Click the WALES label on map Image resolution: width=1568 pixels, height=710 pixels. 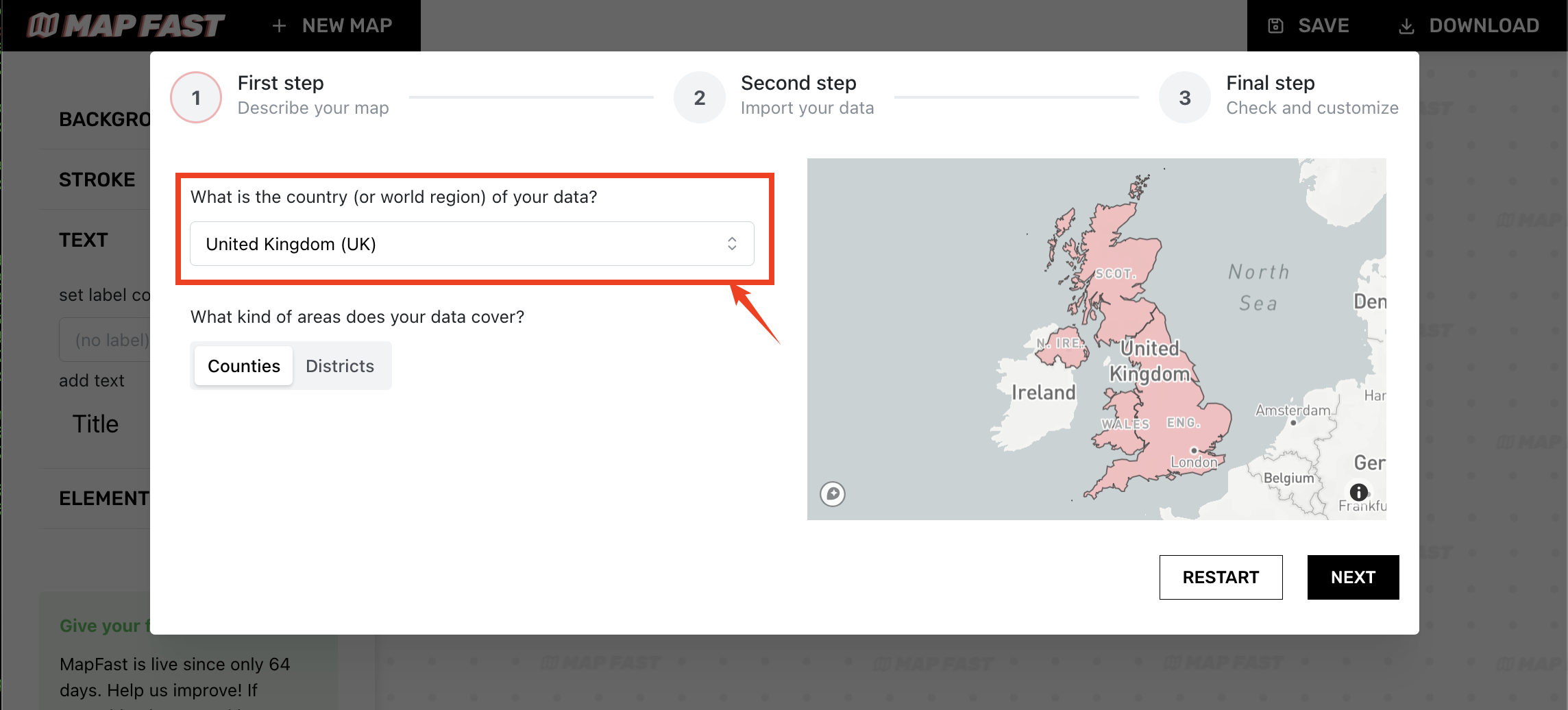tap(1125, 424)
